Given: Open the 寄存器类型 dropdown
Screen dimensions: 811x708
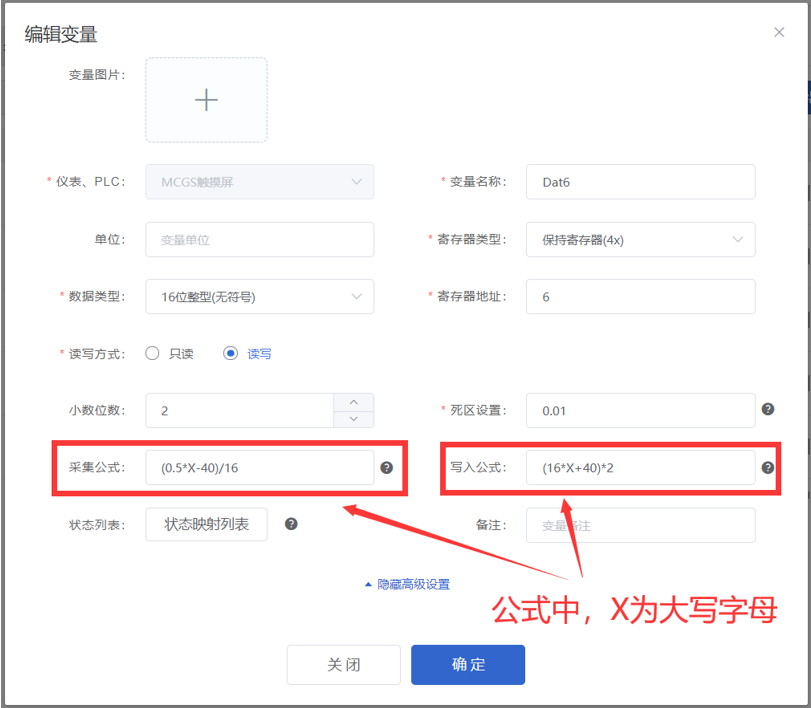Looking at the screenshot, I should (x=640, y=239).
